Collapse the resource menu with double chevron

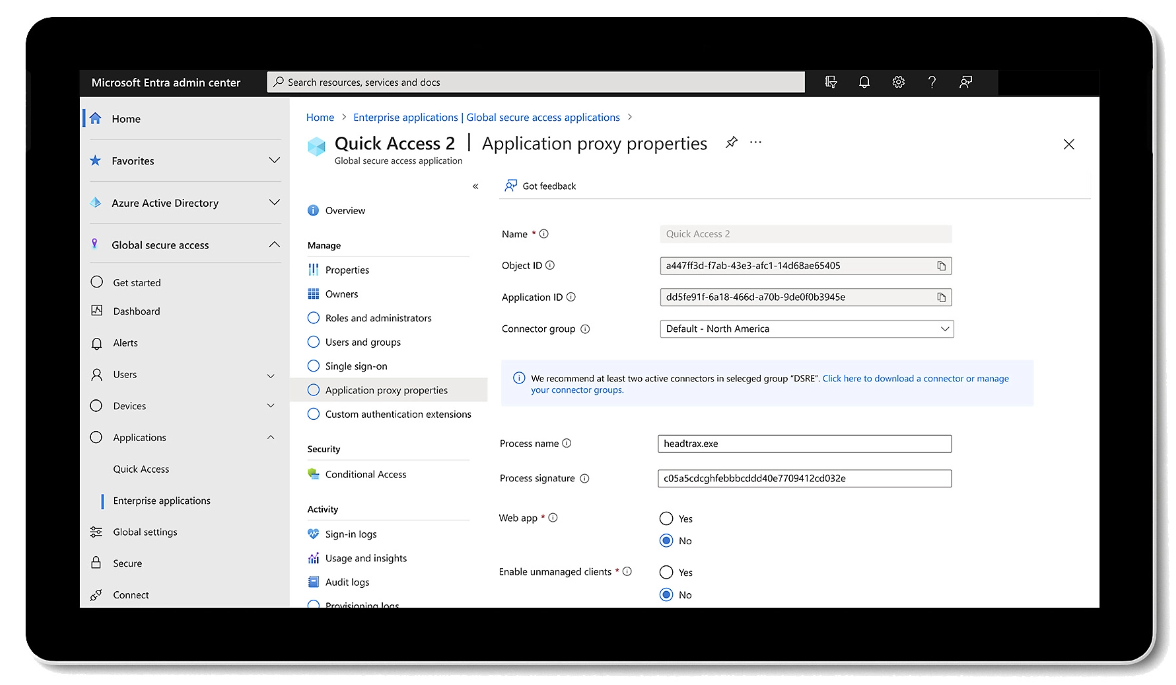475,186
